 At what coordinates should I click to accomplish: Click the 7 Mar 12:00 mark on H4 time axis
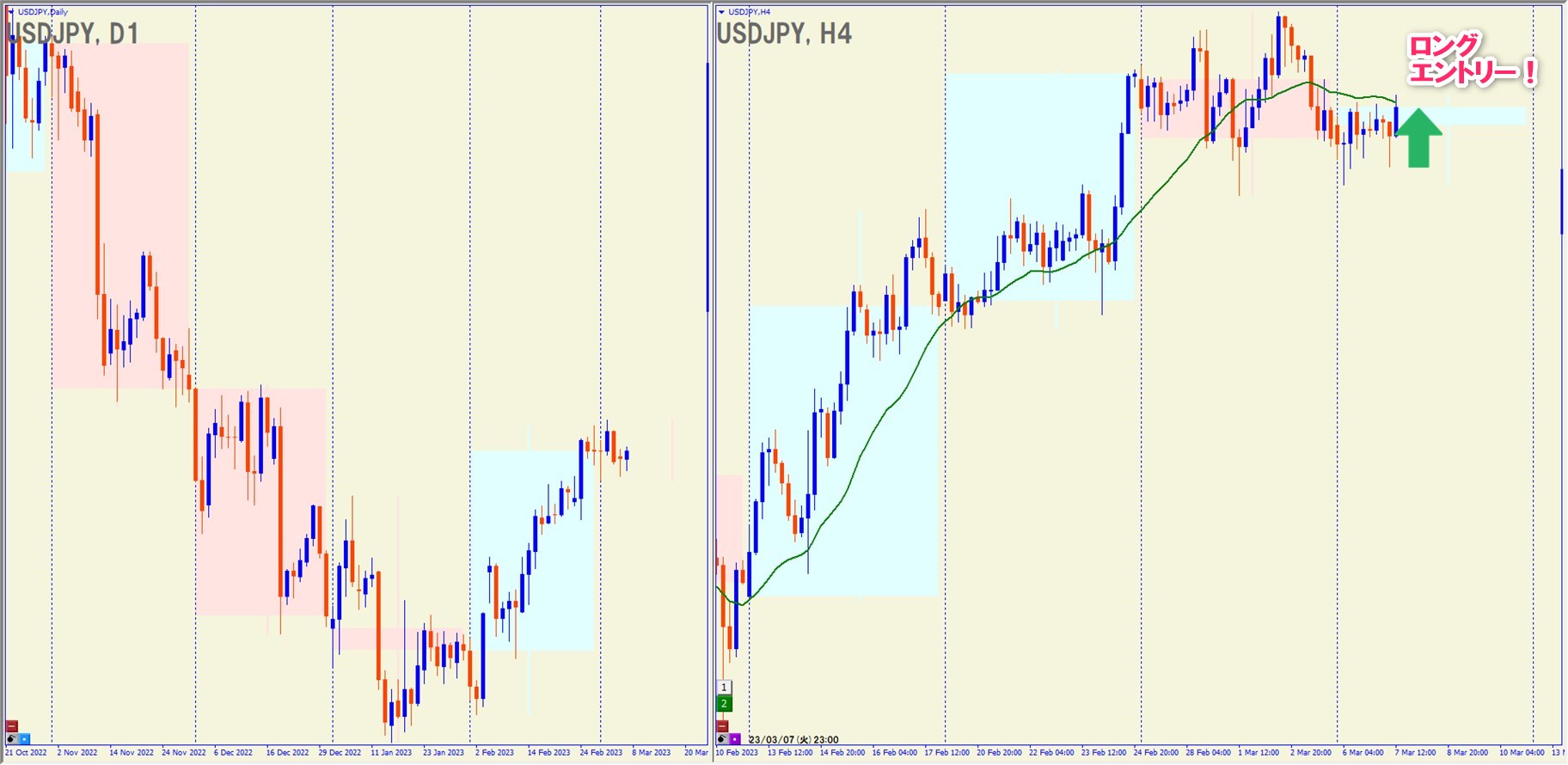[1415, 753]
